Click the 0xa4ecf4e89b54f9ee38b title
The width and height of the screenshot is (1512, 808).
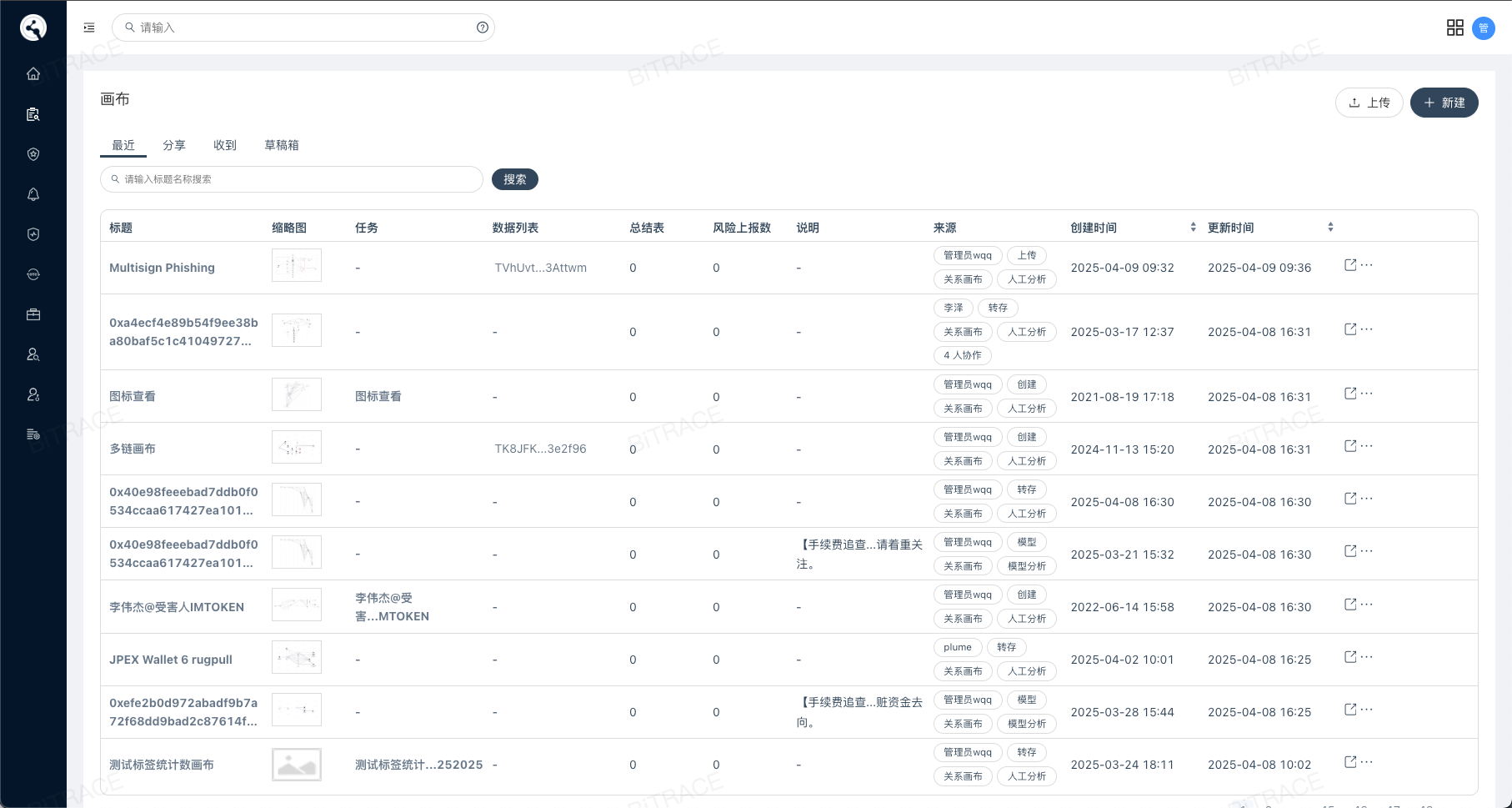(x=183, y=332)
